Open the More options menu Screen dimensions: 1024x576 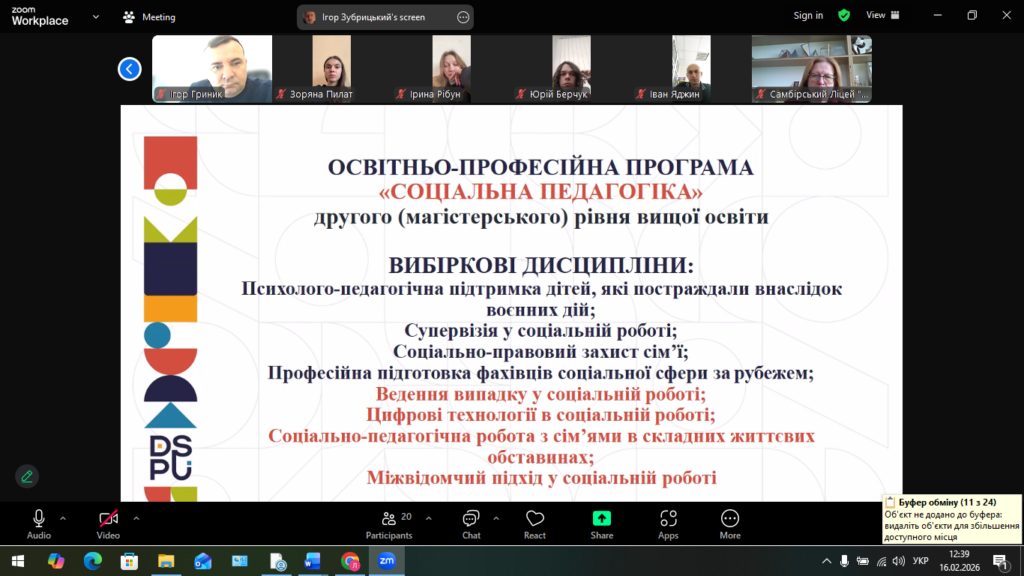(x=730, y=523)
